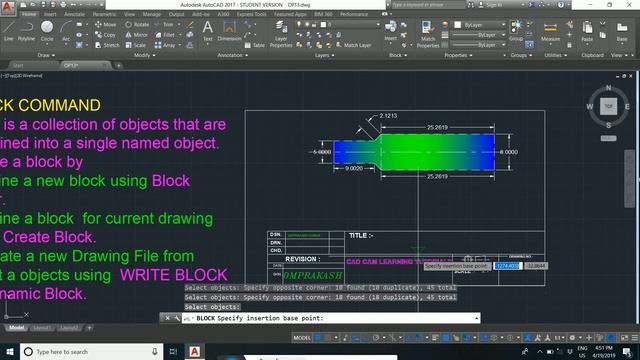Open the Home ribbon tab
This screenshot has height=360, width=640.
(29, 14)
